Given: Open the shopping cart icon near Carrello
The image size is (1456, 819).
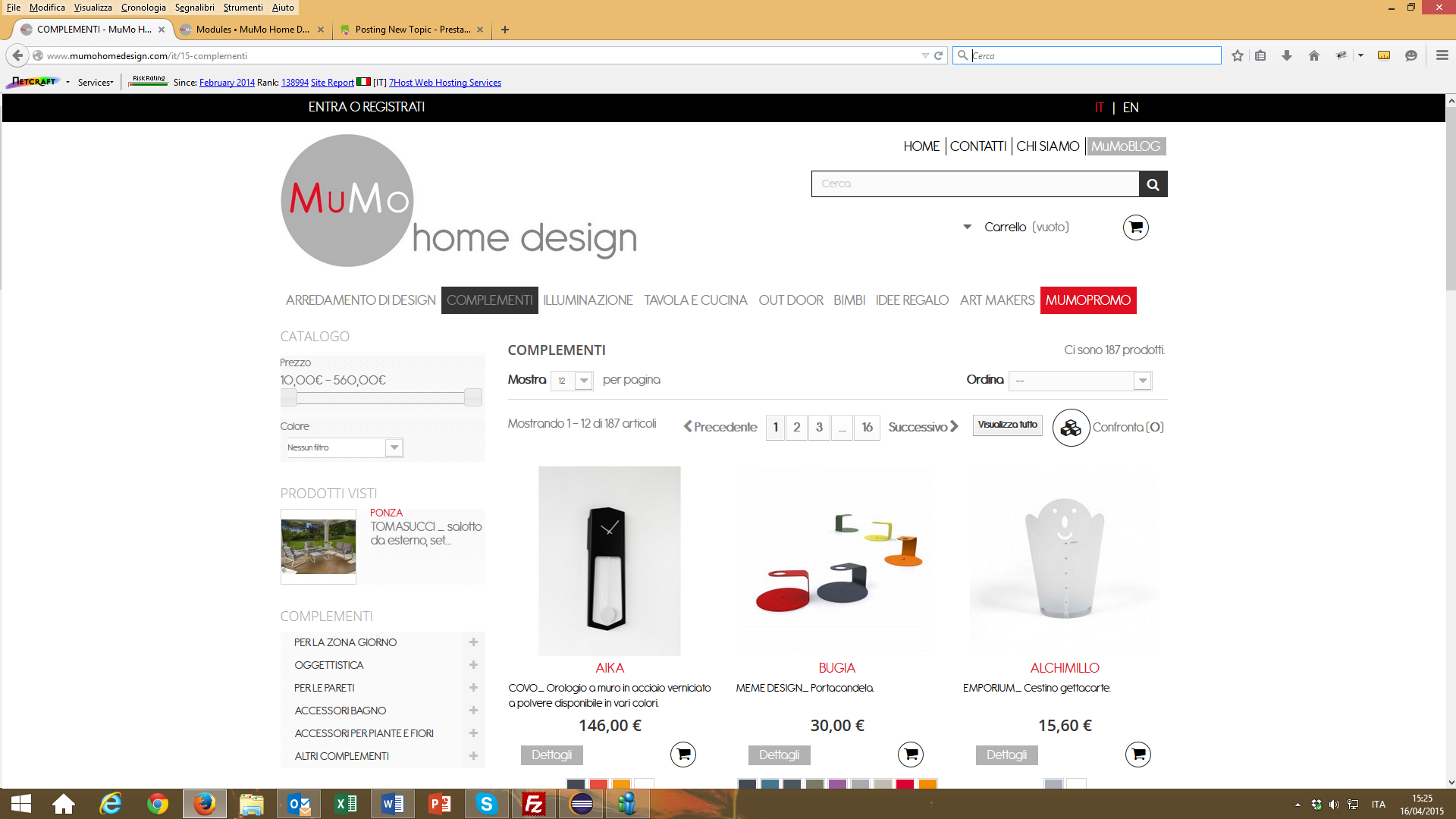Looking at the screenshot, I should coord(1135,227).
